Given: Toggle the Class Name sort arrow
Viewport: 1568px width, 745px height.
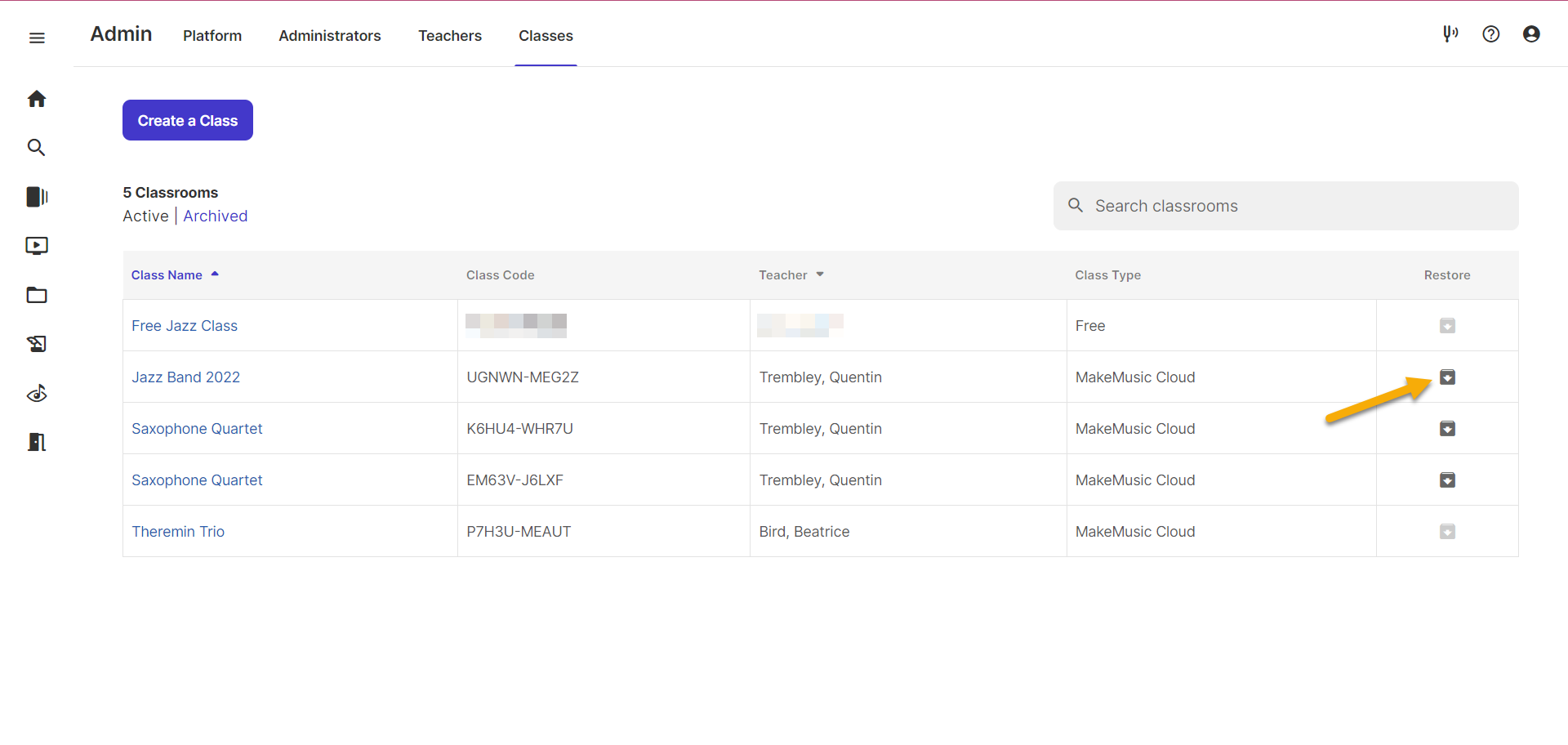Looking at the screenshot, I should pos(215,274).
